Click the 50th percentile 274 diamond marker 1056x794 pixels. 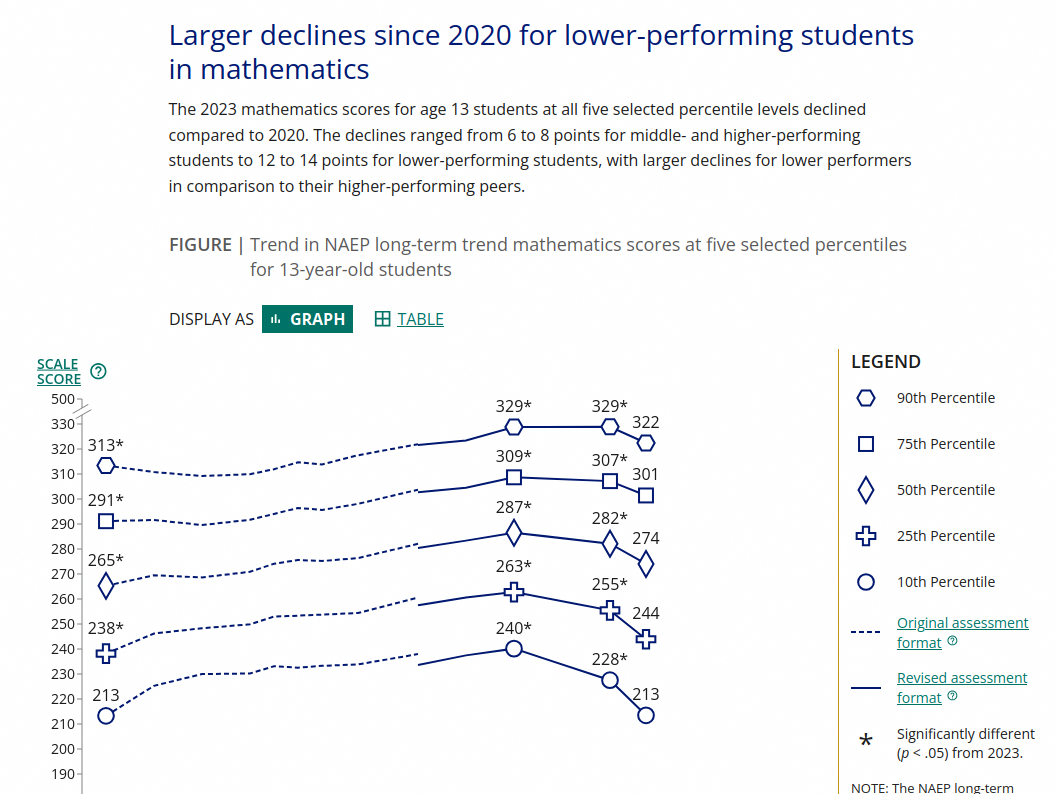[x=646, y=564]
